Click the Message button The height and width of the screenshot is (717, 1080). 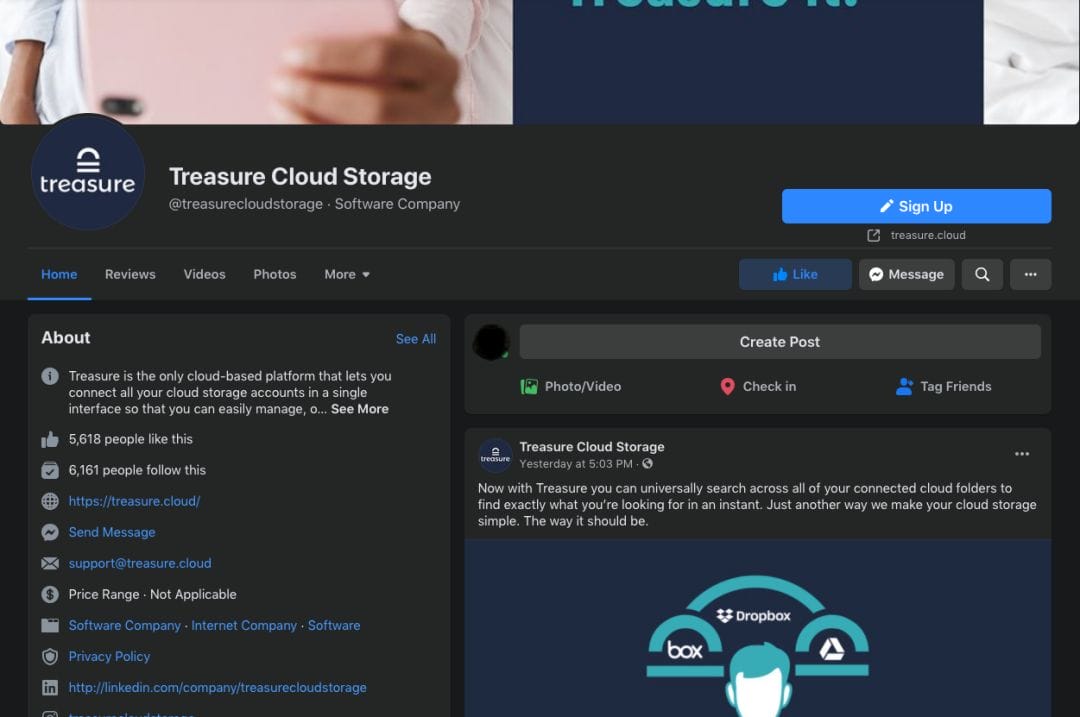[x=906, y=274]
